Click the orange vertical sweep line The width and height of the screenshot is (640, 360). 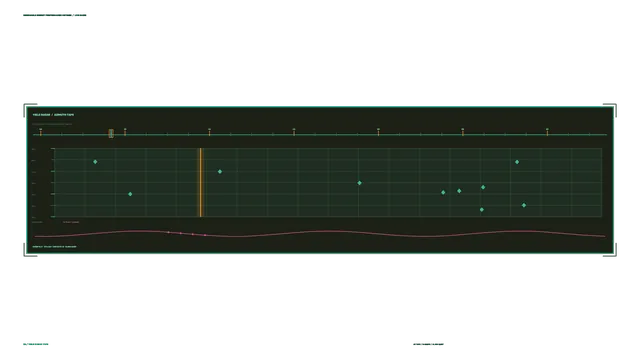(200, 182)
